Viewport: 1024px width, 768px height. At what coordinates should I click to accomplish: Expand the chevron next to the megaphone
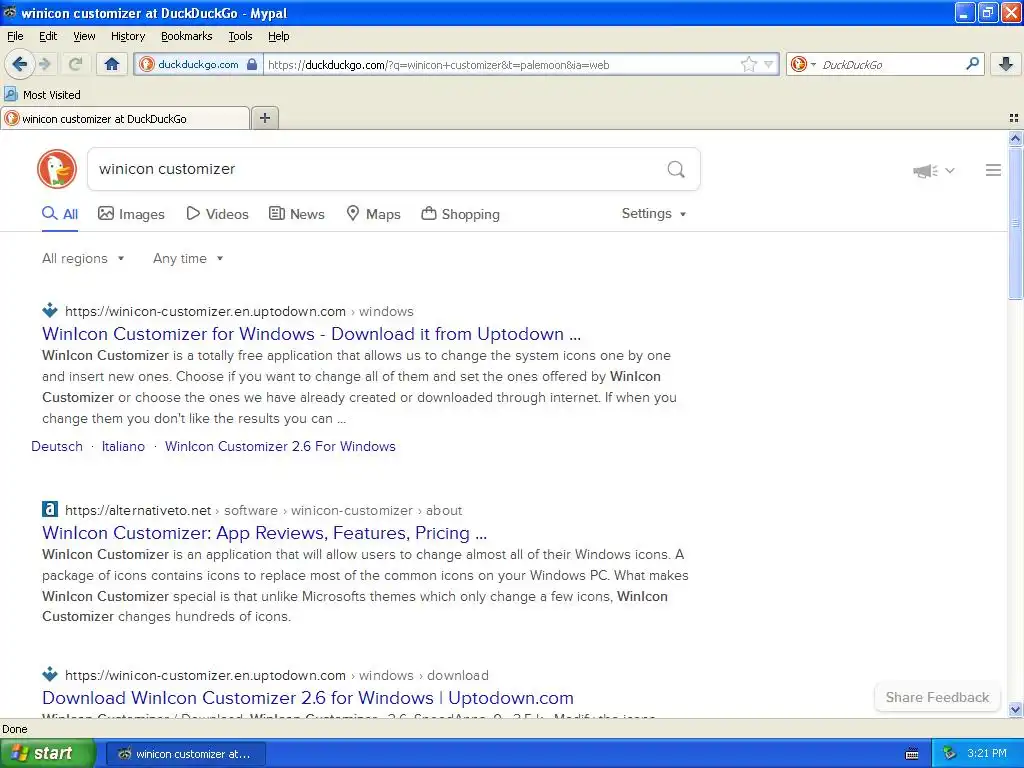click(x=950, y=170)
